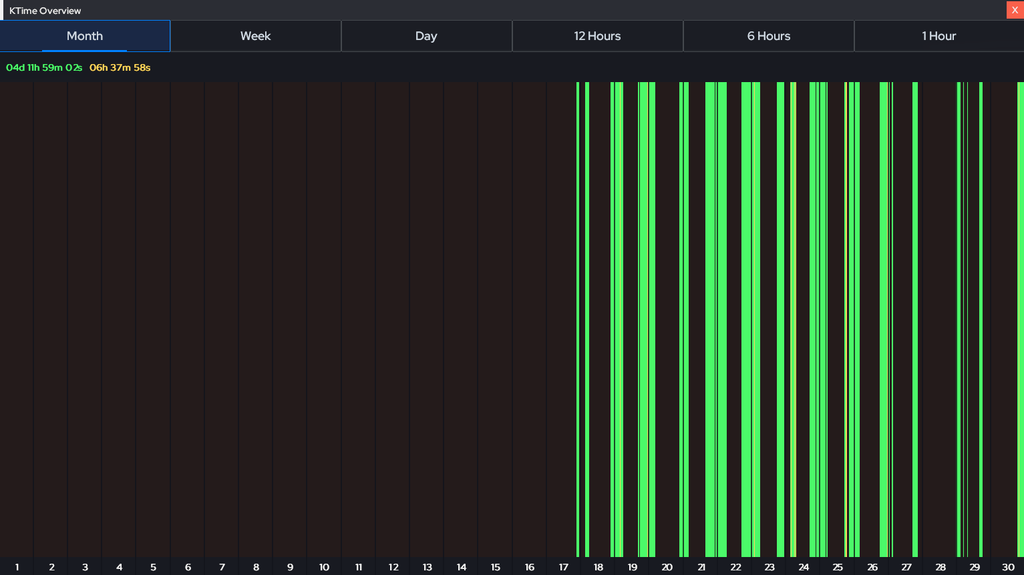Select day 21 on the timeline axis
Viewport: 1024px width, 575px height.
pyautogui.click(x=701, y=567)
